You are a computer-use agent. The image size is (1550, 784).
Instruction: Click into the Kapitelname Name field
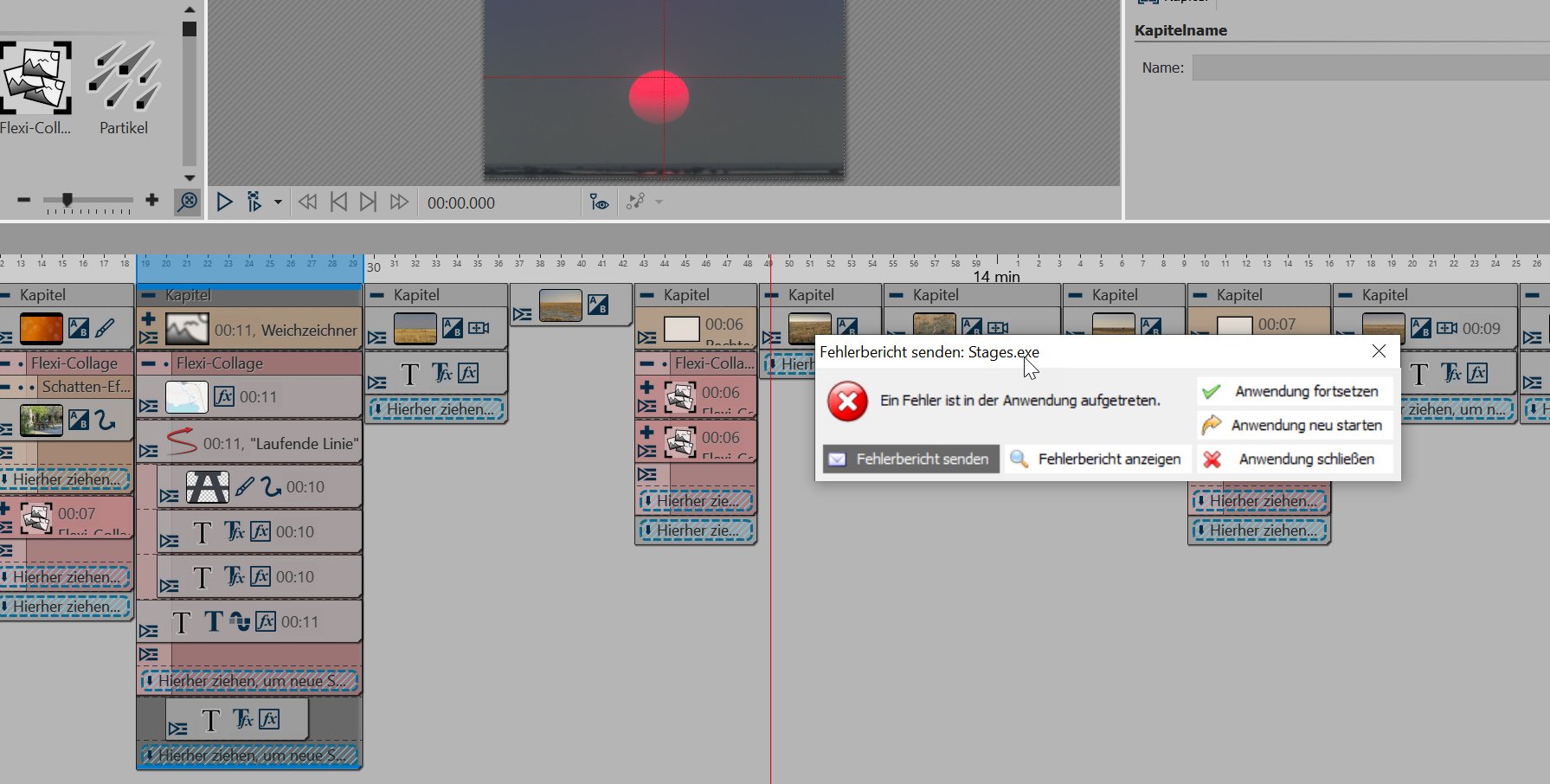(1369, 67)
